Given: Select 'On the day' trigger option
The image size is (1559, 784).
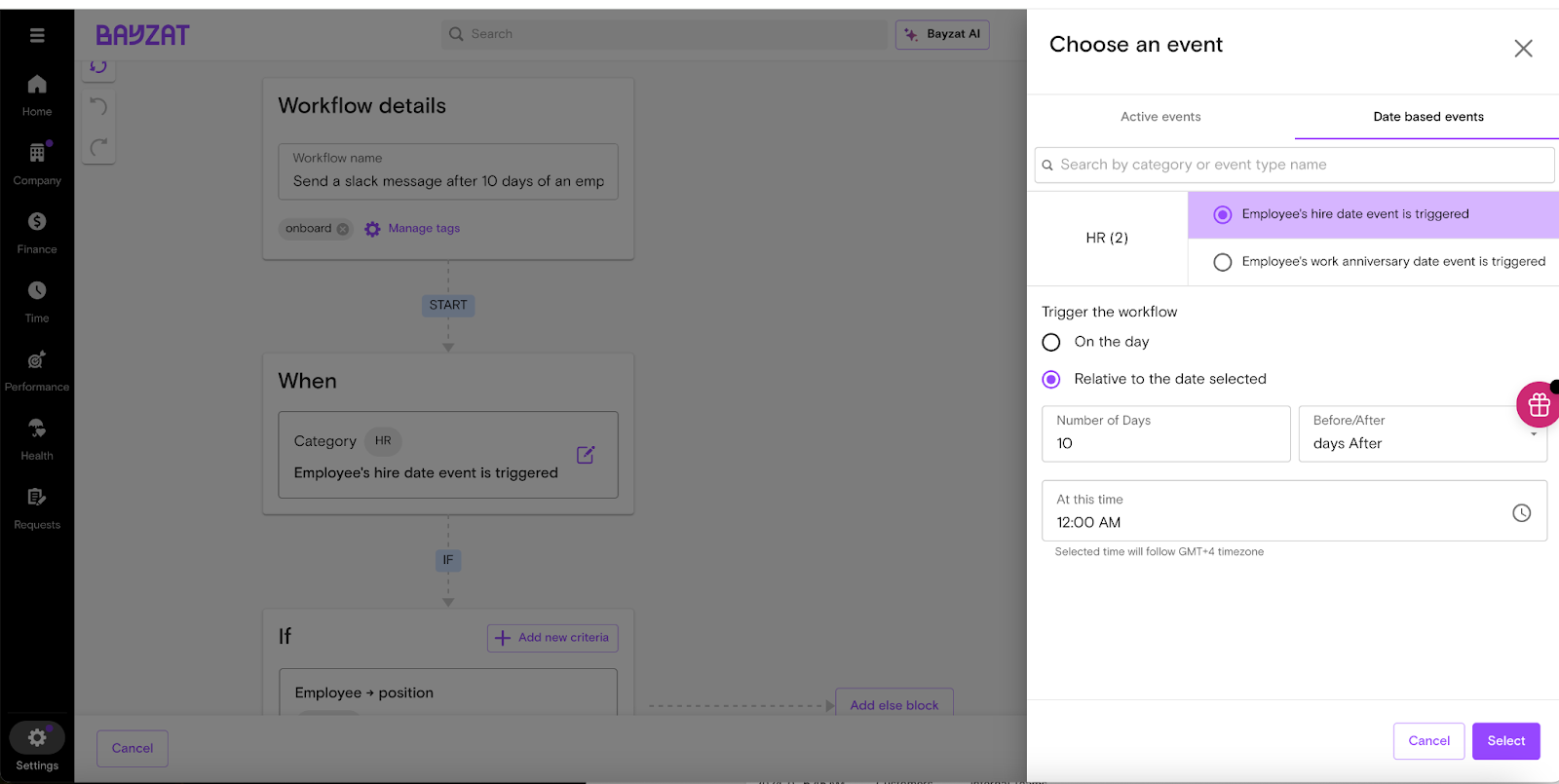Looking at the screenshot, I should click(1051, 343).
